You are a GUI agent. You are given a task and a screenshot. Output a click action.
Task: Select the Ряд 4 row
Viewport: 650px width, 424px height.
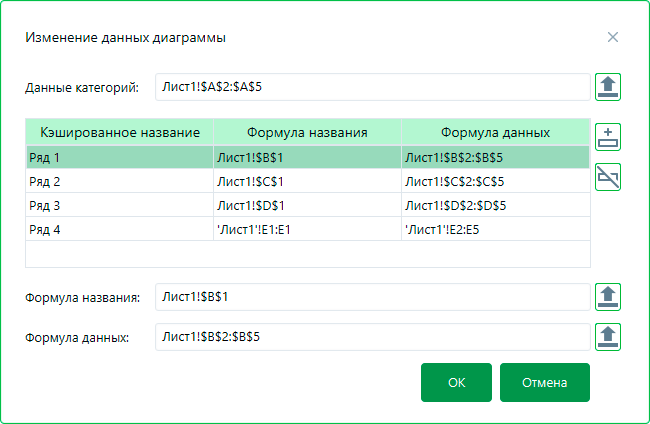coord(119,229)
